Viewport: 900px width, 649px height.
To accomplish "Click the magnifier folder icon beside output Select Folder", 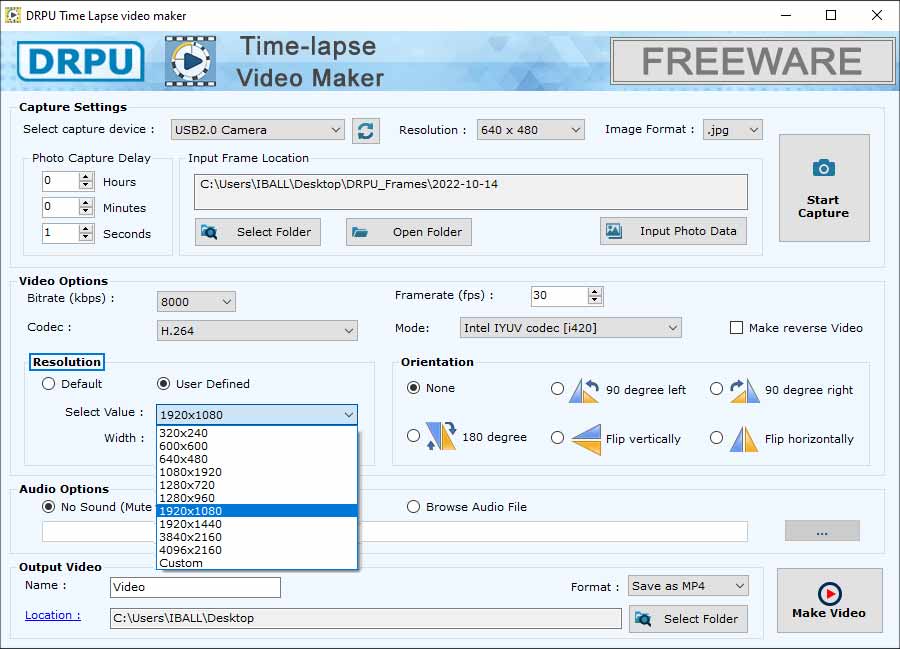I will tap(643, 619).
